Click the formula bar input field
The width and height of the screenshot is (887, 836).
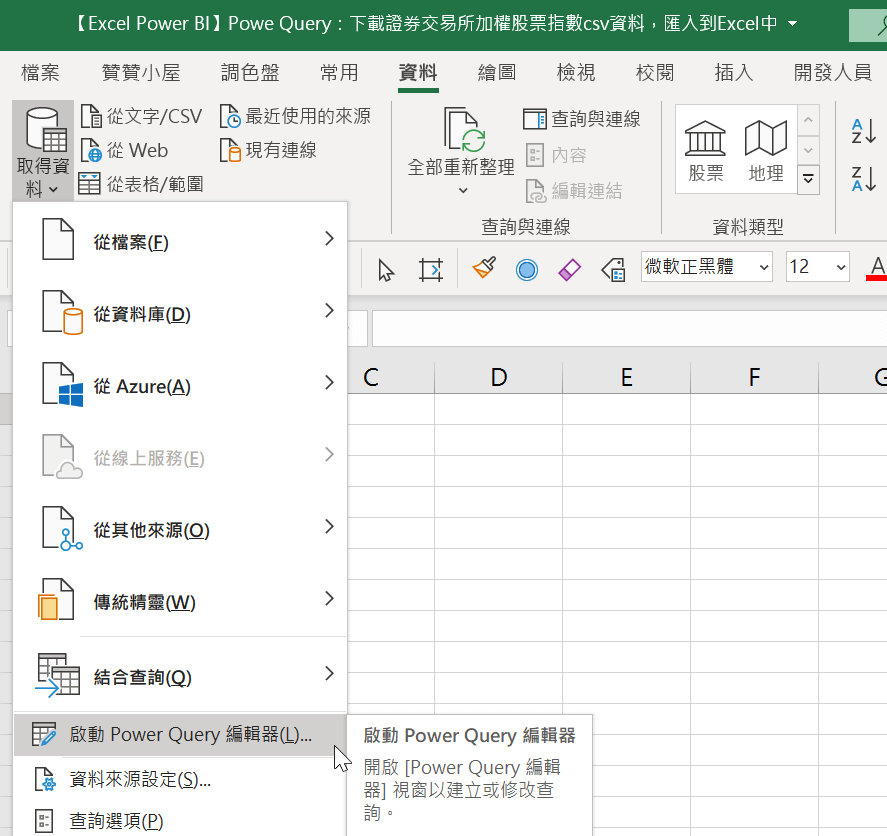click(629, 328)
